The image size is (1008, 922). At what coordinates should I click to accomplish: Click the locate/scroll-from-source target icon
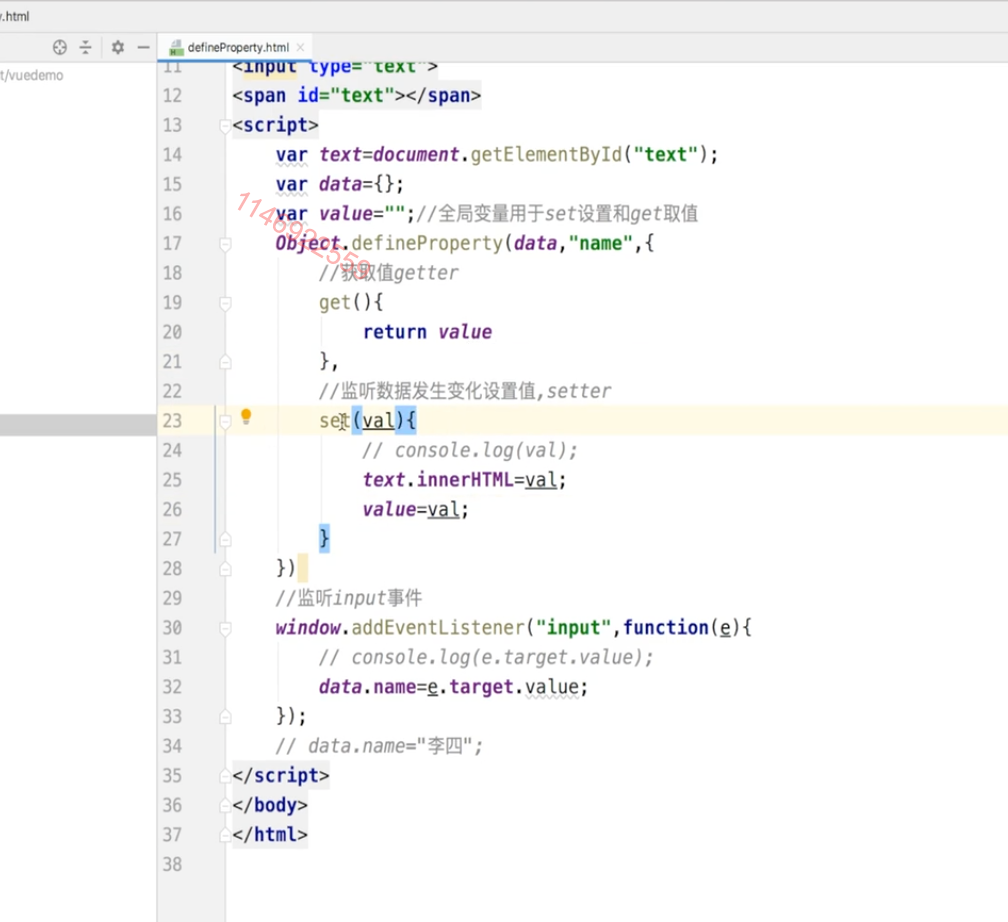[x=60, y=47]
